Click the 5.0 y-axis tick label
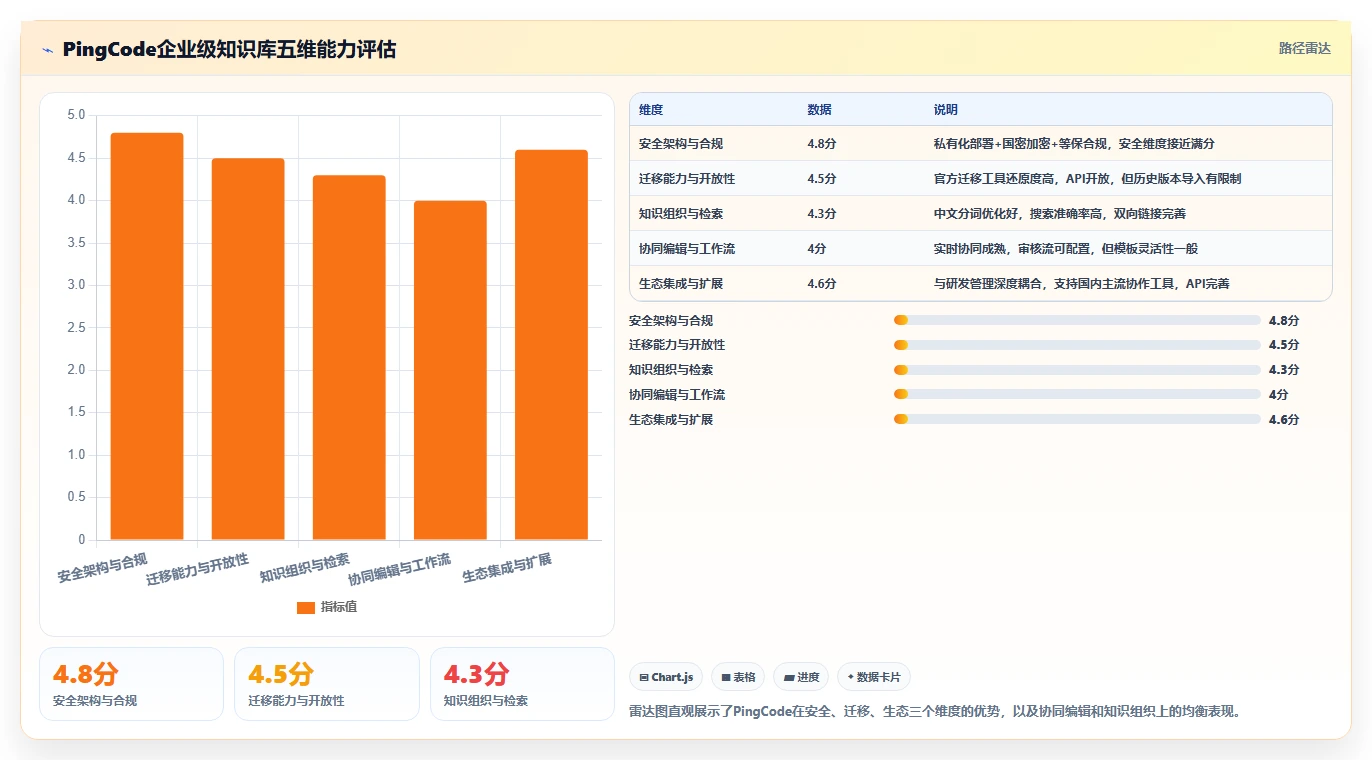The width and height of the screenshot is (1372, 760). click(77, 115)
